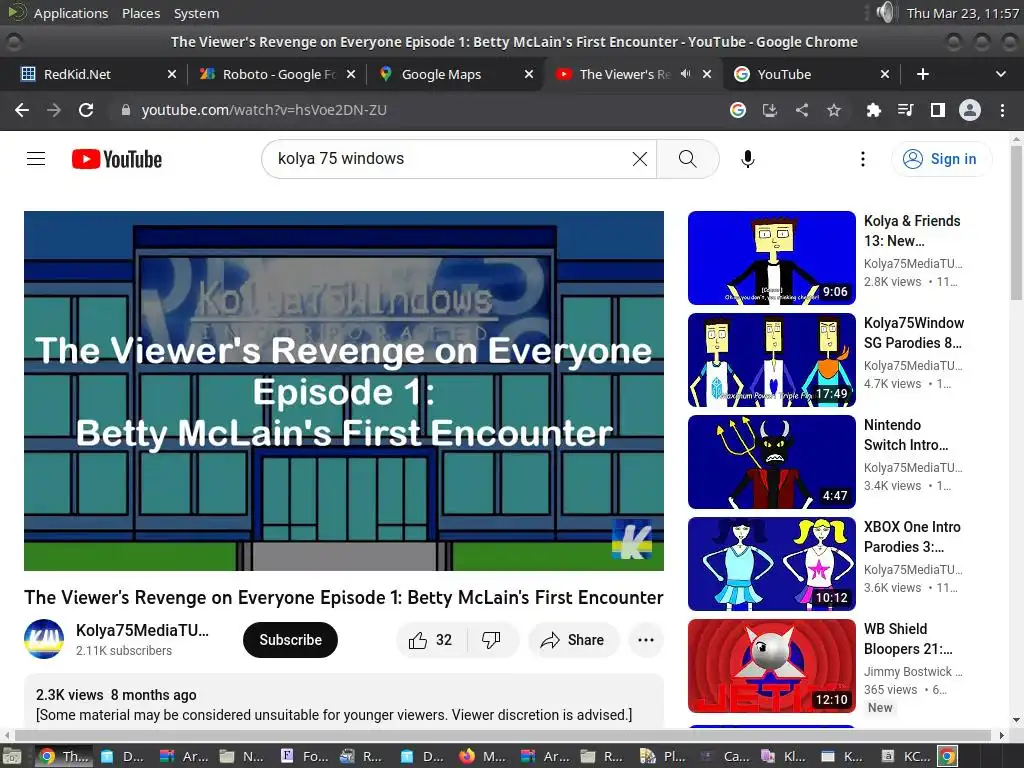Open the System menu
The image size is (1024, 768).
(196, 13)
